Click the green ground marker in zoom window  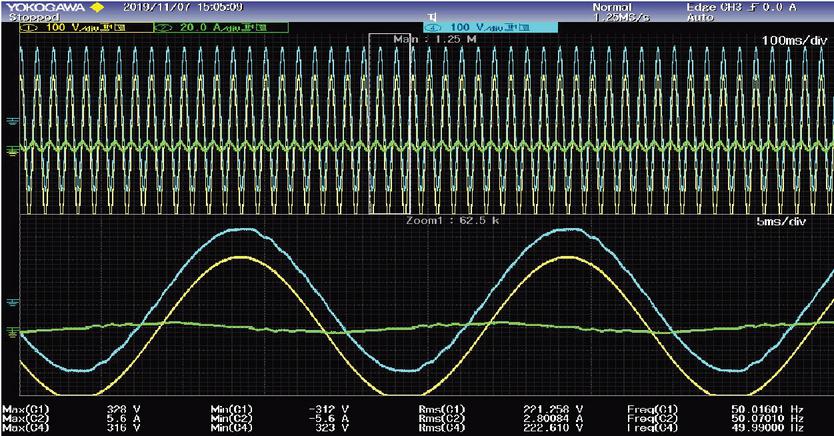[11, 331]
